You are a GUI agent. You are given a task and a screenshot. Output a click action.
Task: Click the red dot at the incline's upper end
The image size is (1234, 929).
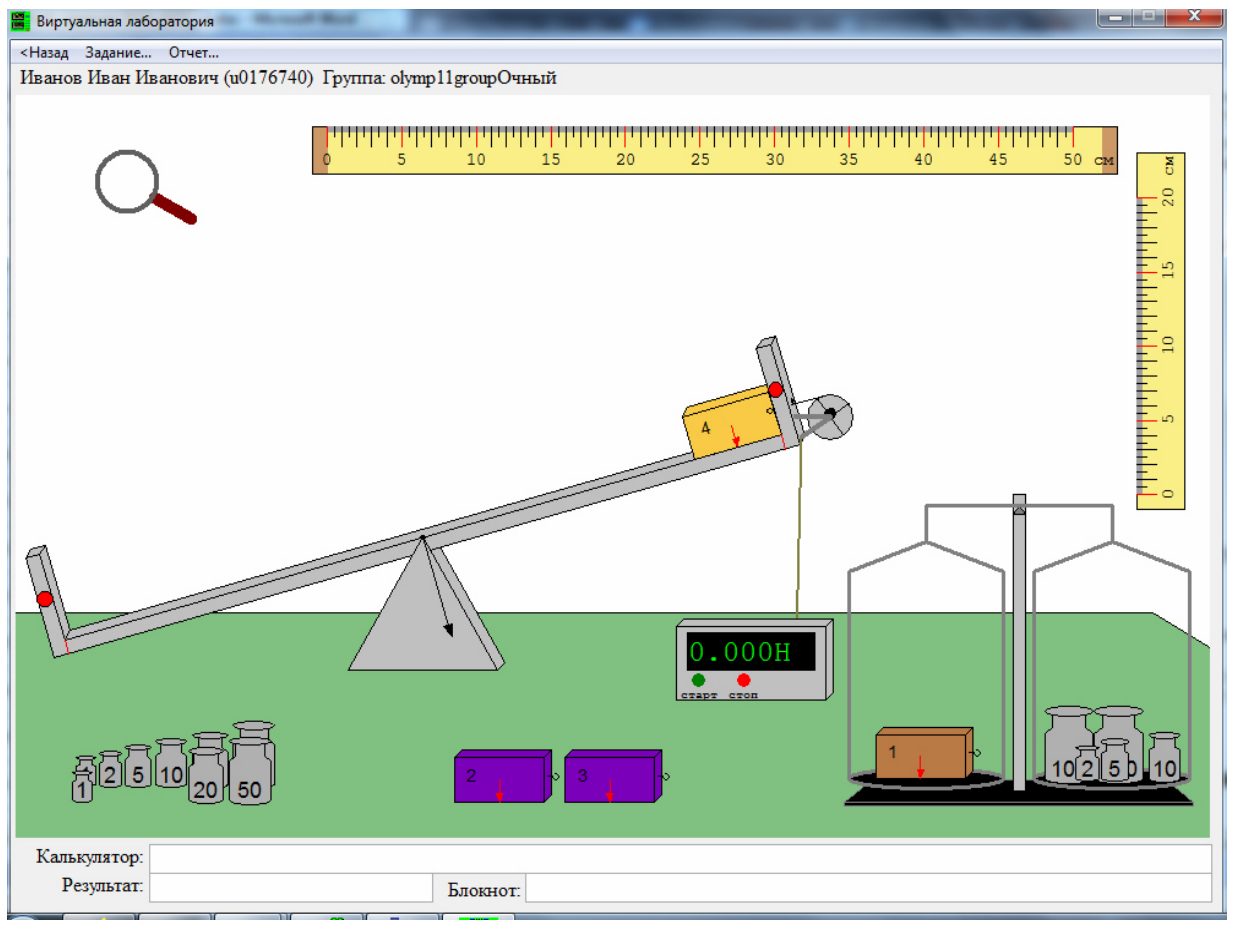point(775,390)
